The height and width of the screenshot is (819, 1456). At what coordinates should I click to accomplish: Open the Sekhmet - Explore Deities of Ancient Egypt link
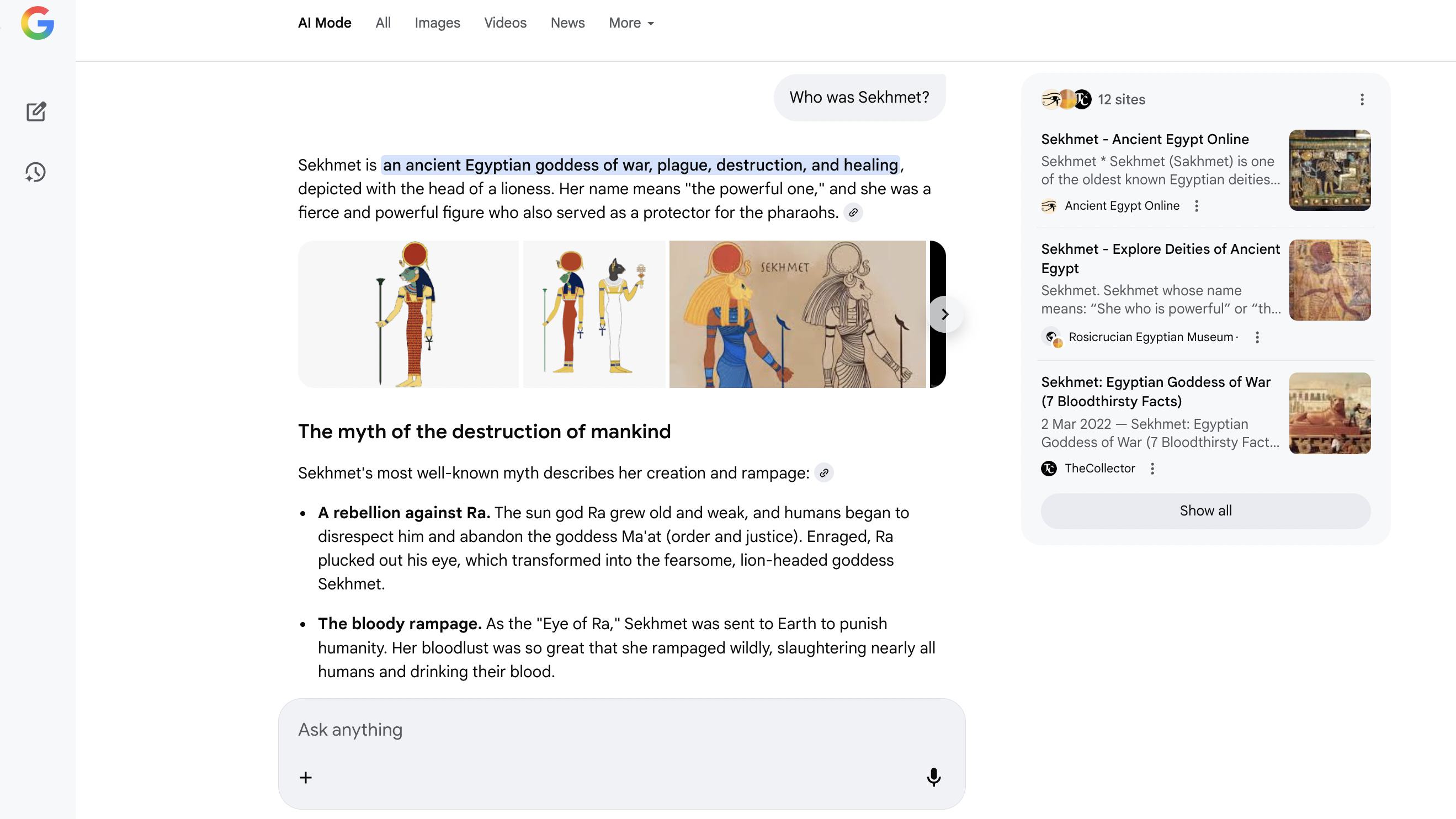tap(1160, 258)
